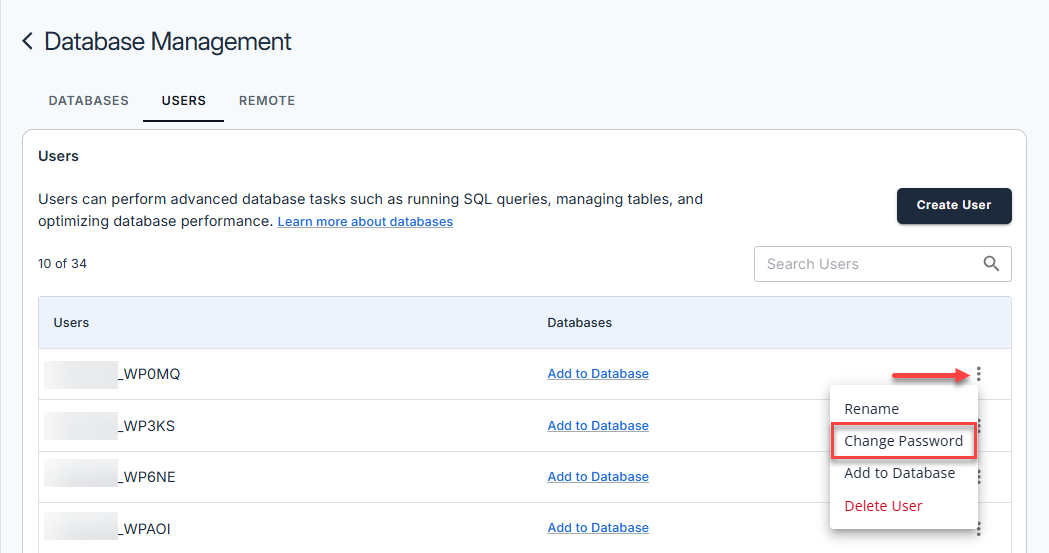Open the REMOTE tab
Viewport: 1049px width, 553px height.
point(267,101)
